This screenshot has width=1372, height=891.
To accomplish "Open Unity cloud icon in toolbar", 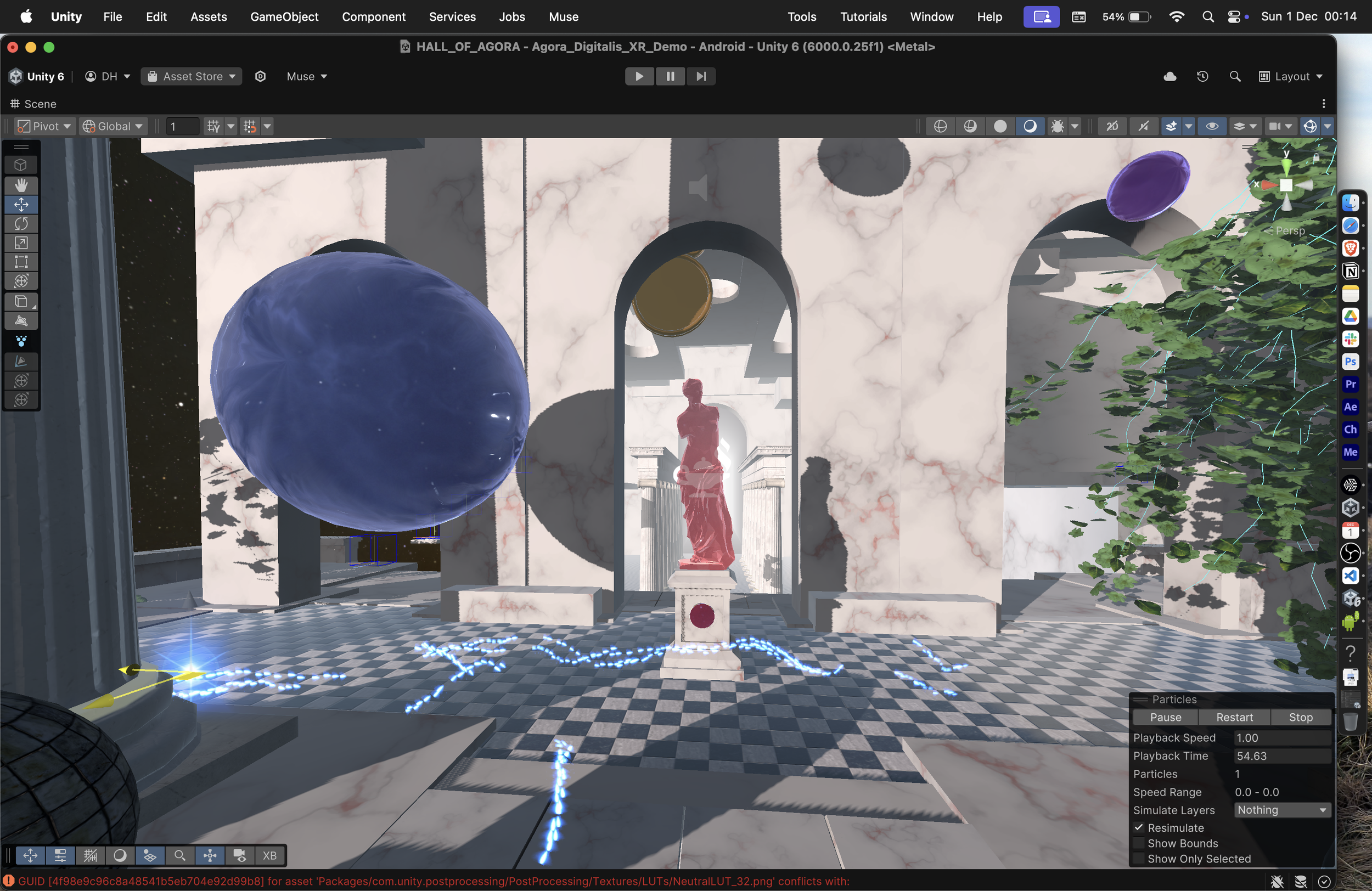I will point(1169,76).
